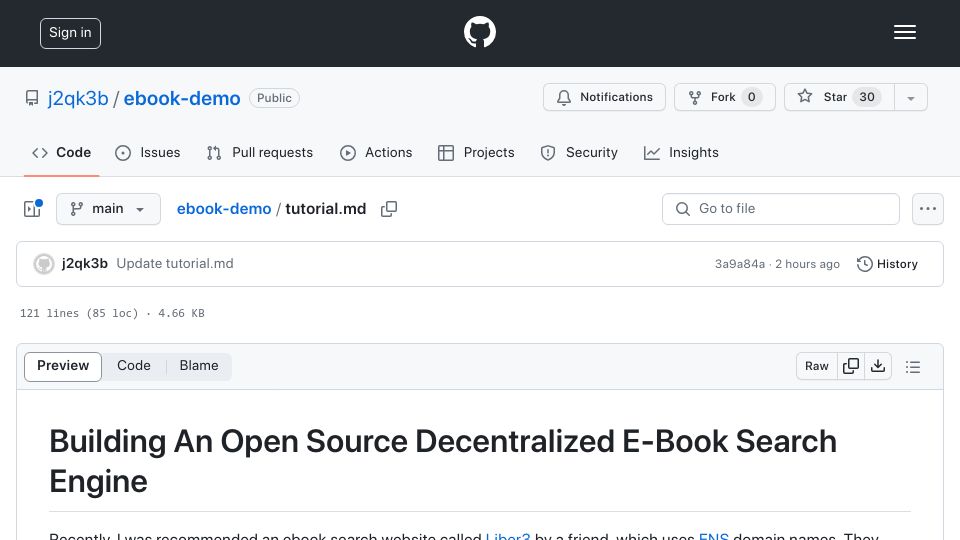960x540 pixels.
Task: Switch to the Code tab
Action: click(x=61, y=152)
